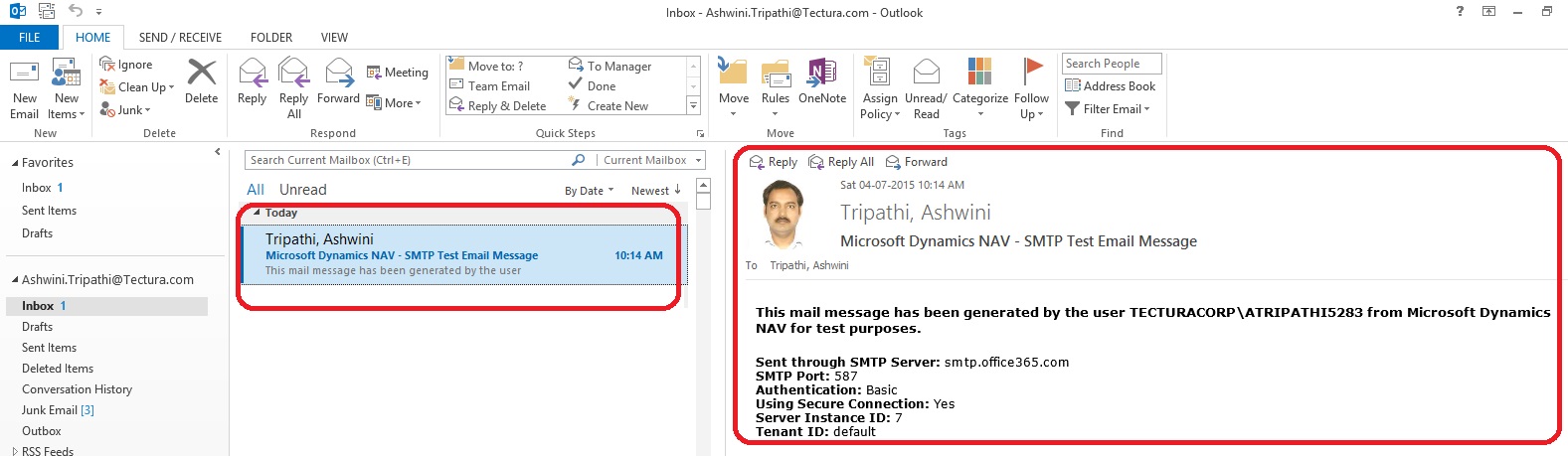Open the Clean Up dropdown
Viewport: 1568px width, 456px height.
pos(136,87)
